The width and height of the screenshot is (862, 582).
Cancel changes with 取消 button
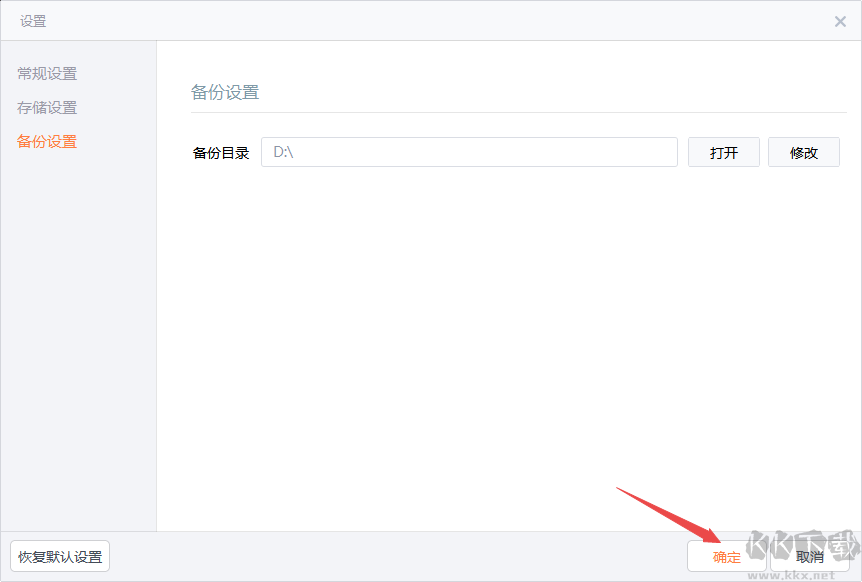pos(810,557)
